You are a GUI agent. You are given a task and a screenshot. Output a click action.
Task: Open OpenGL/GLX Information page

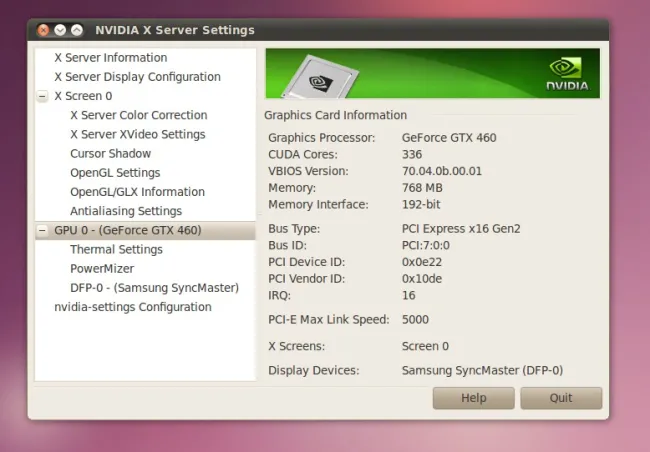point(138,192)
